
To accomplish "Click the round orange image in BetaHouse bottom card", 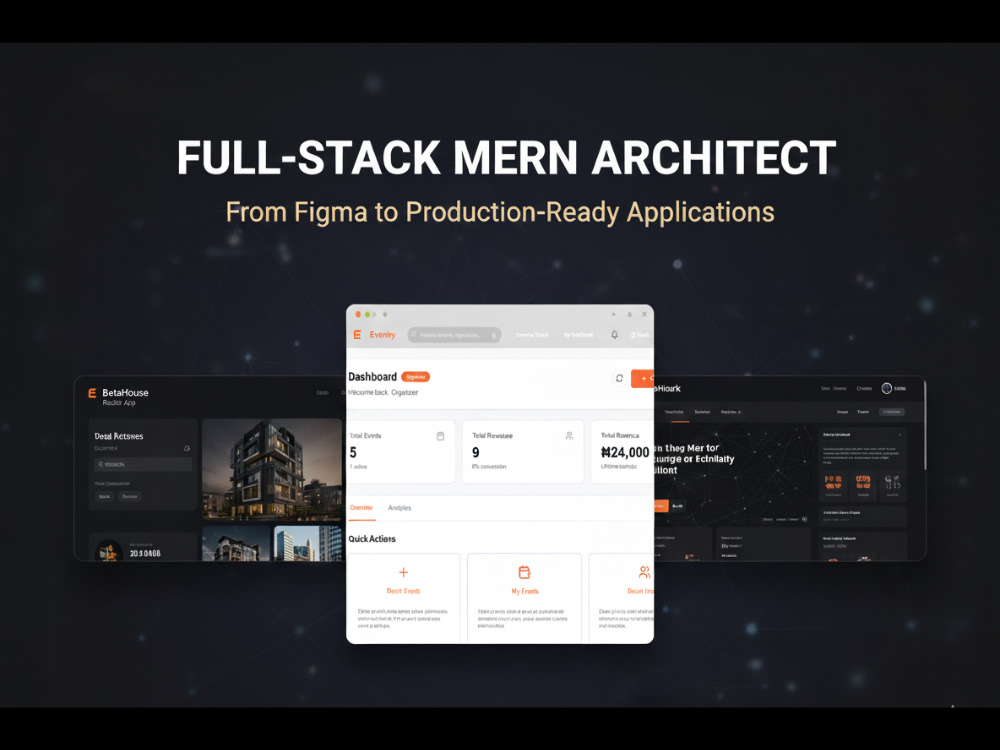I will coord(109,550).
